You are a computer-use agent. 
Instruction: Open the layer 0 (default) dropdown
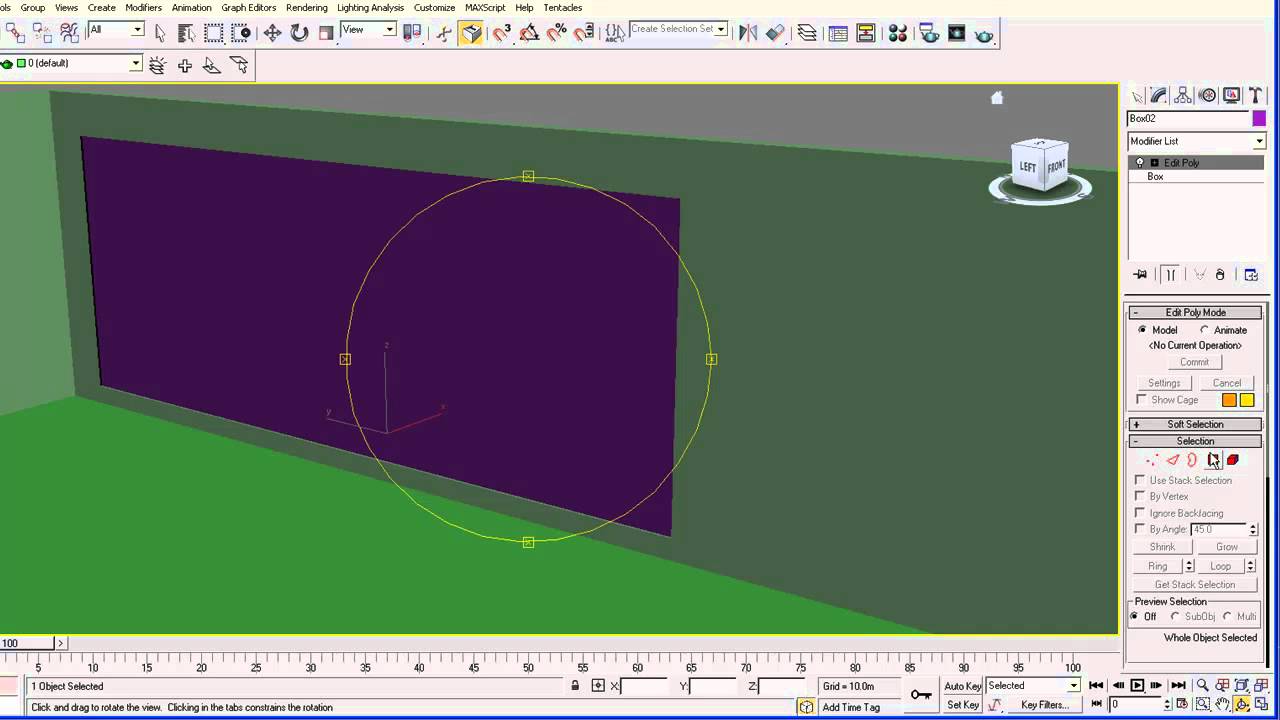click(70, 64)
